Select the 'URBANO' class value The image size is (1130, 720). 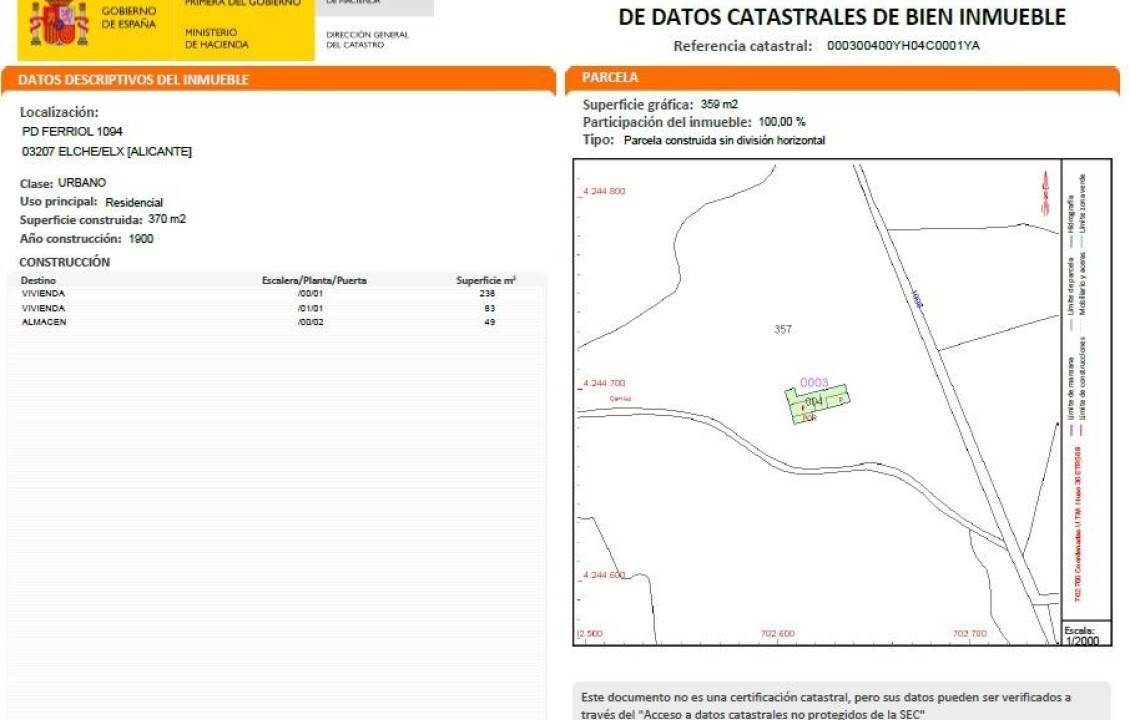click(x=81, y=183)
